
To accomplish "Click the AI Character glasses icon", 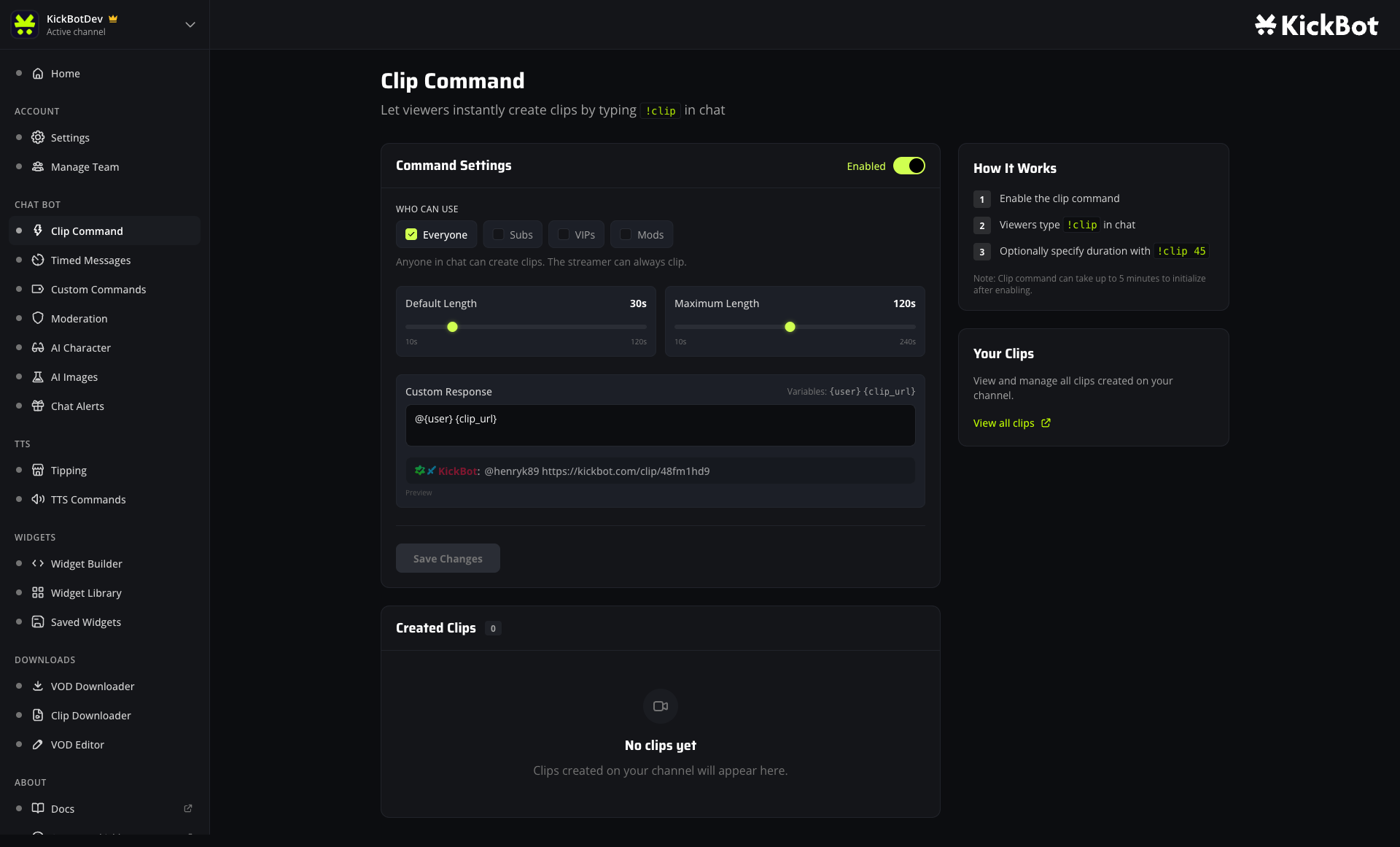I will [38, 348].
